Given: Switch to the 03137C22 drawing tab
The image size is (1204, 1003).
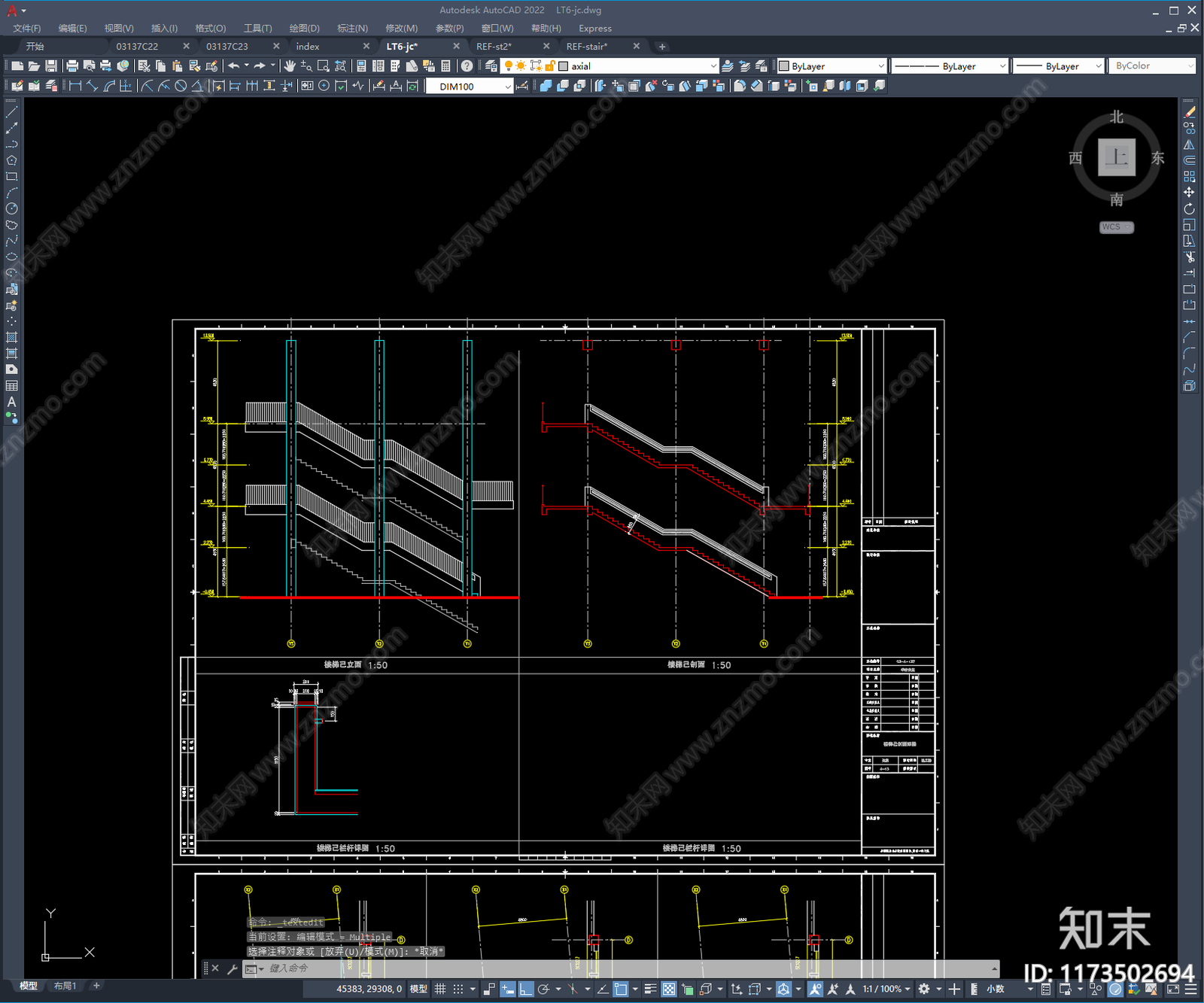Looking at the screenshot, I should click(x=137, y=47).
